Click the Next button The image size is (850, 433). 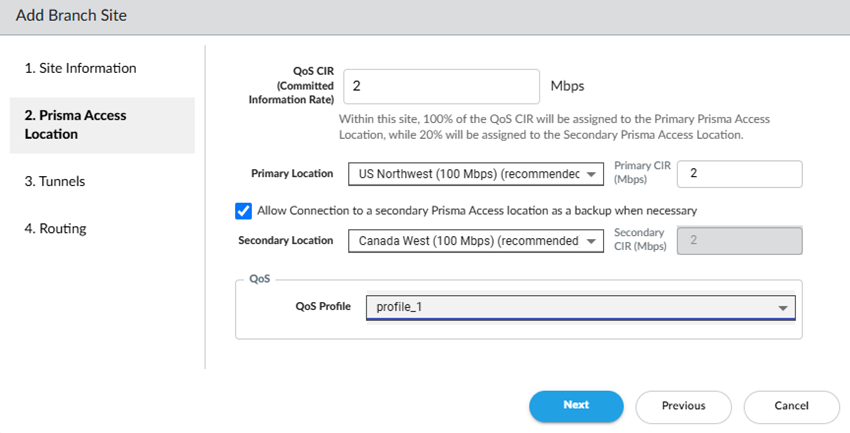coord(576,406)
